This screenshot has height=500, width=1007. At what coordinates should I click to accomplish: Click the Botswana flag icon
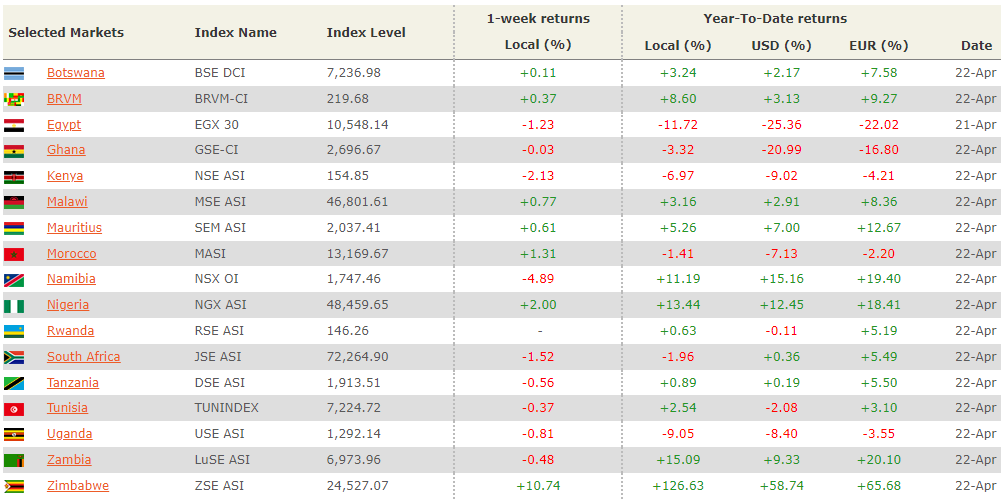tap(14, 73)
